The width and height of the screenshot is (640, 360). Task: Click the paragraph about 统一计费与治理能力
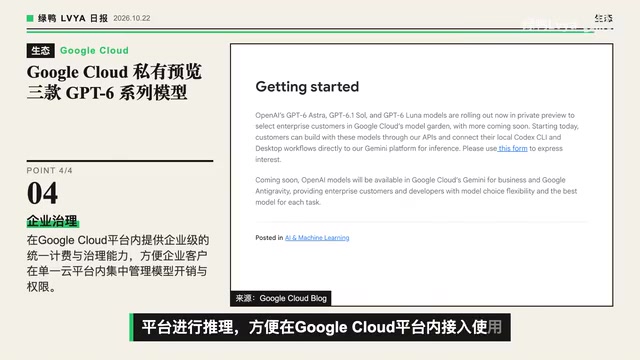point(118,263)
